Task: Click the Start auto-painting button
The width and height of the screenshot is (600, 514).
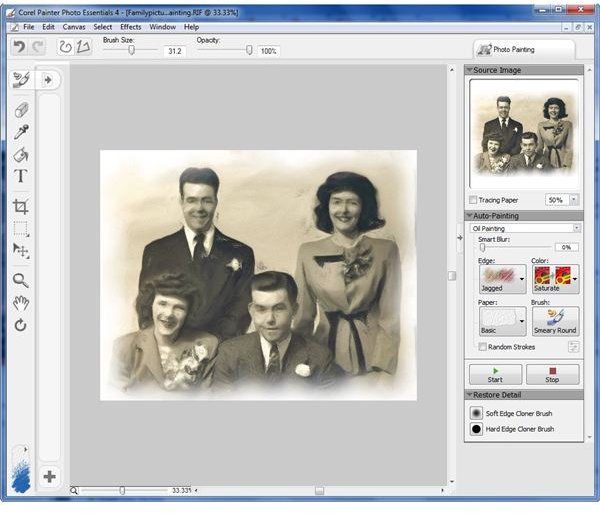Action: 495,374
